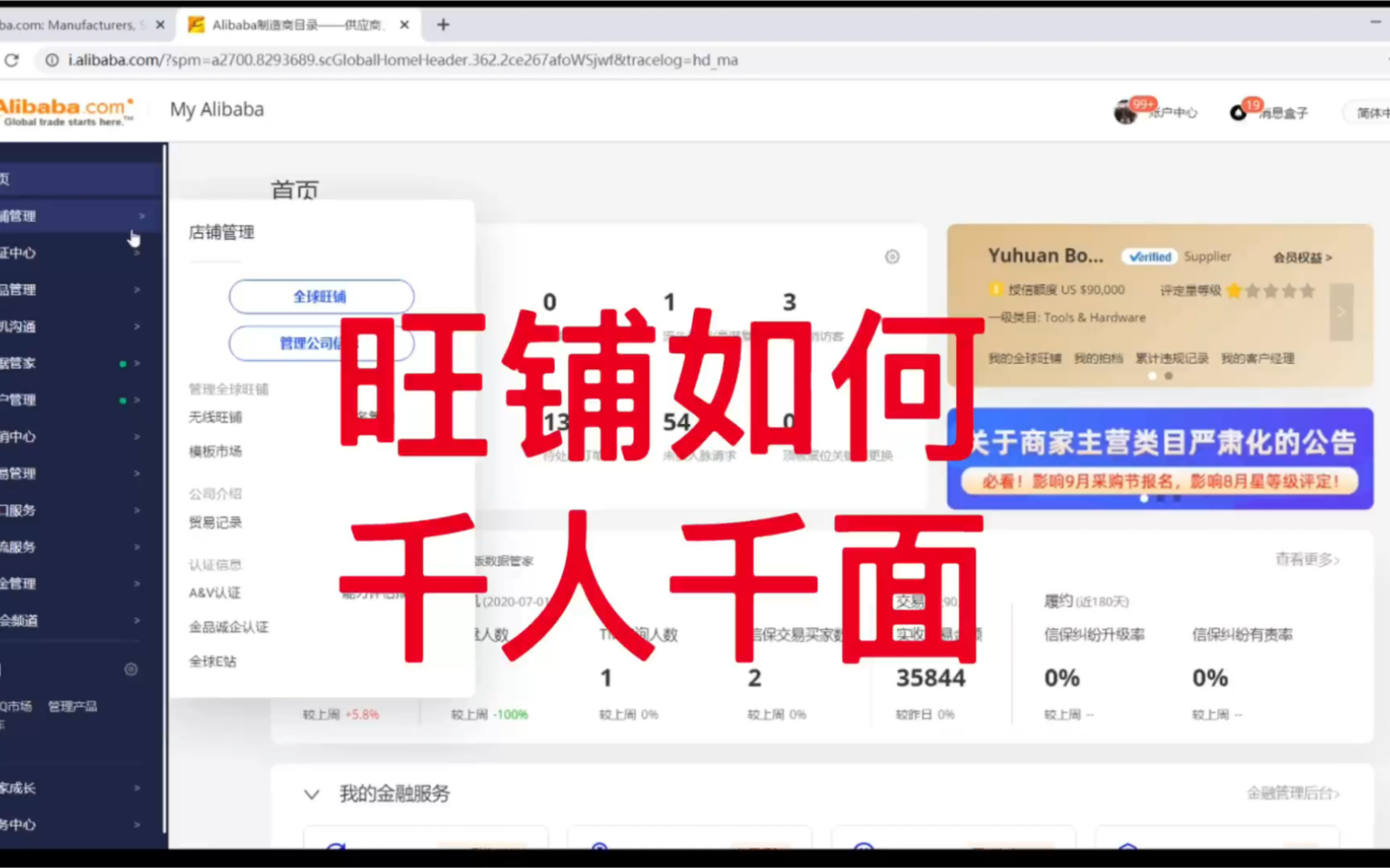Close the Alibaba制造商目录 browser tab
1390x868 pixels.
(x=404, y=25)
